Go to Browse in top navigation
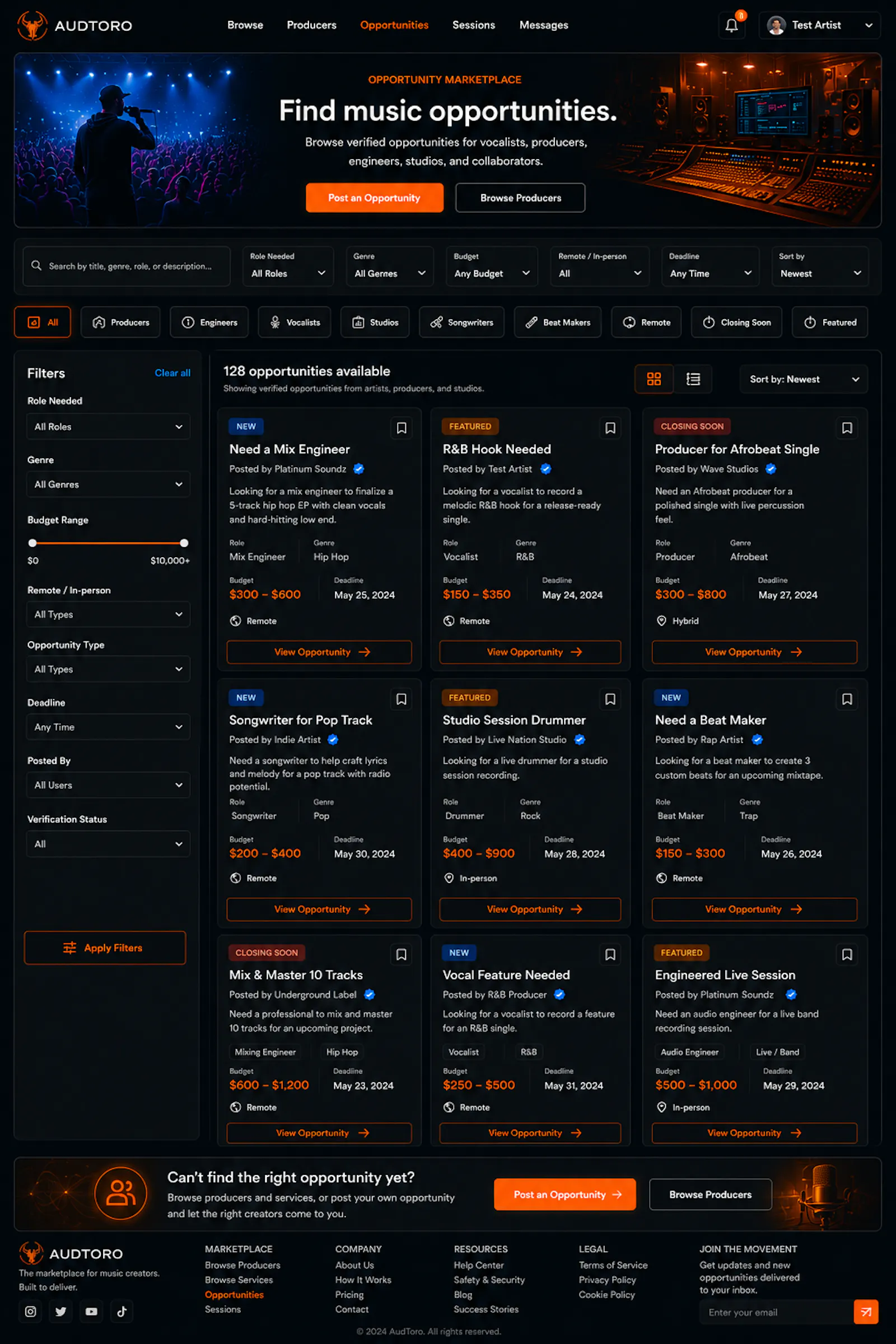Image resolution: width=896 pixels, height=1344 pixels. 245,25
